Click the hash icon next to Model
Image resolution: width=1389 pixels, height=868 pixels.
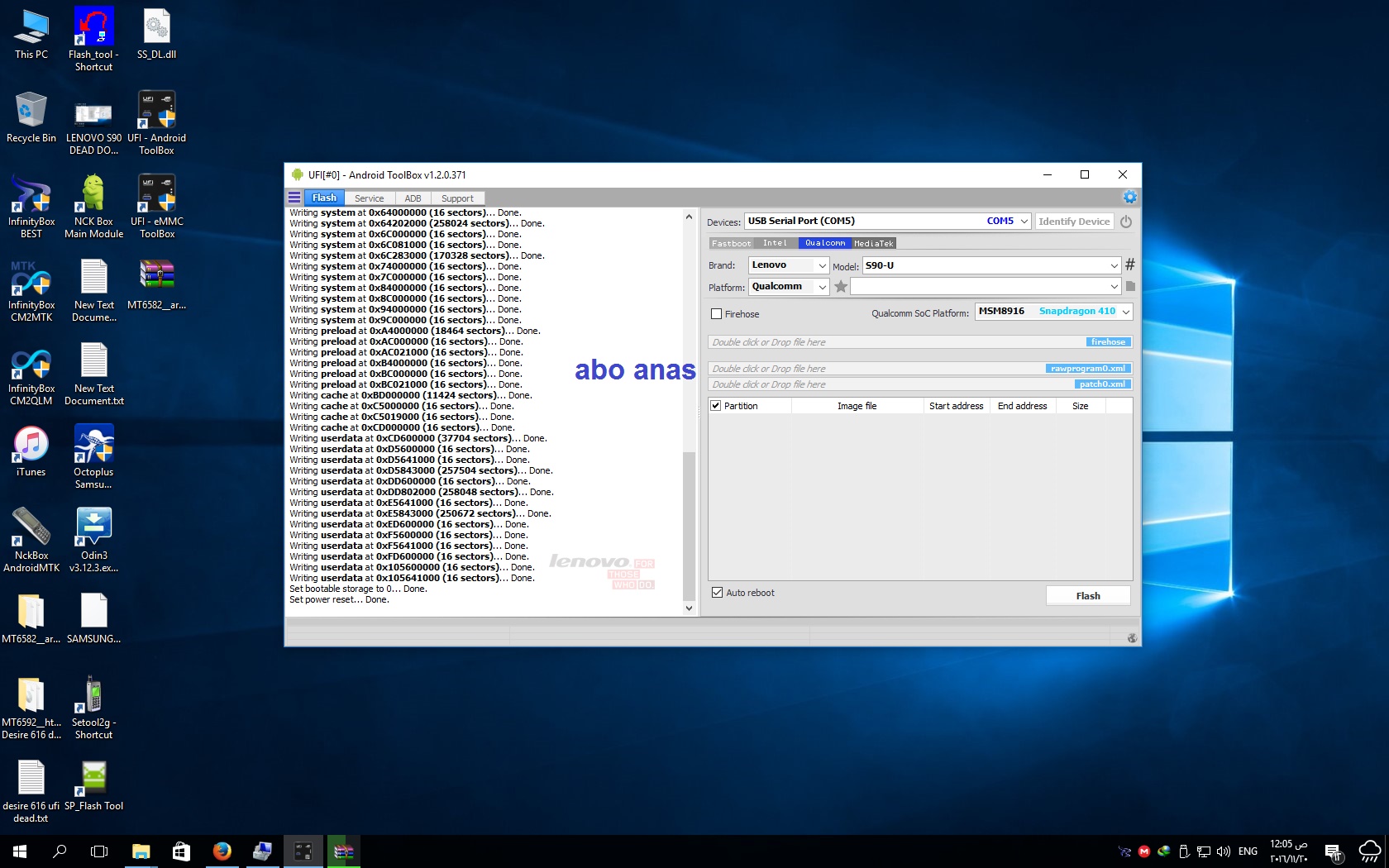click(1129, 265)
